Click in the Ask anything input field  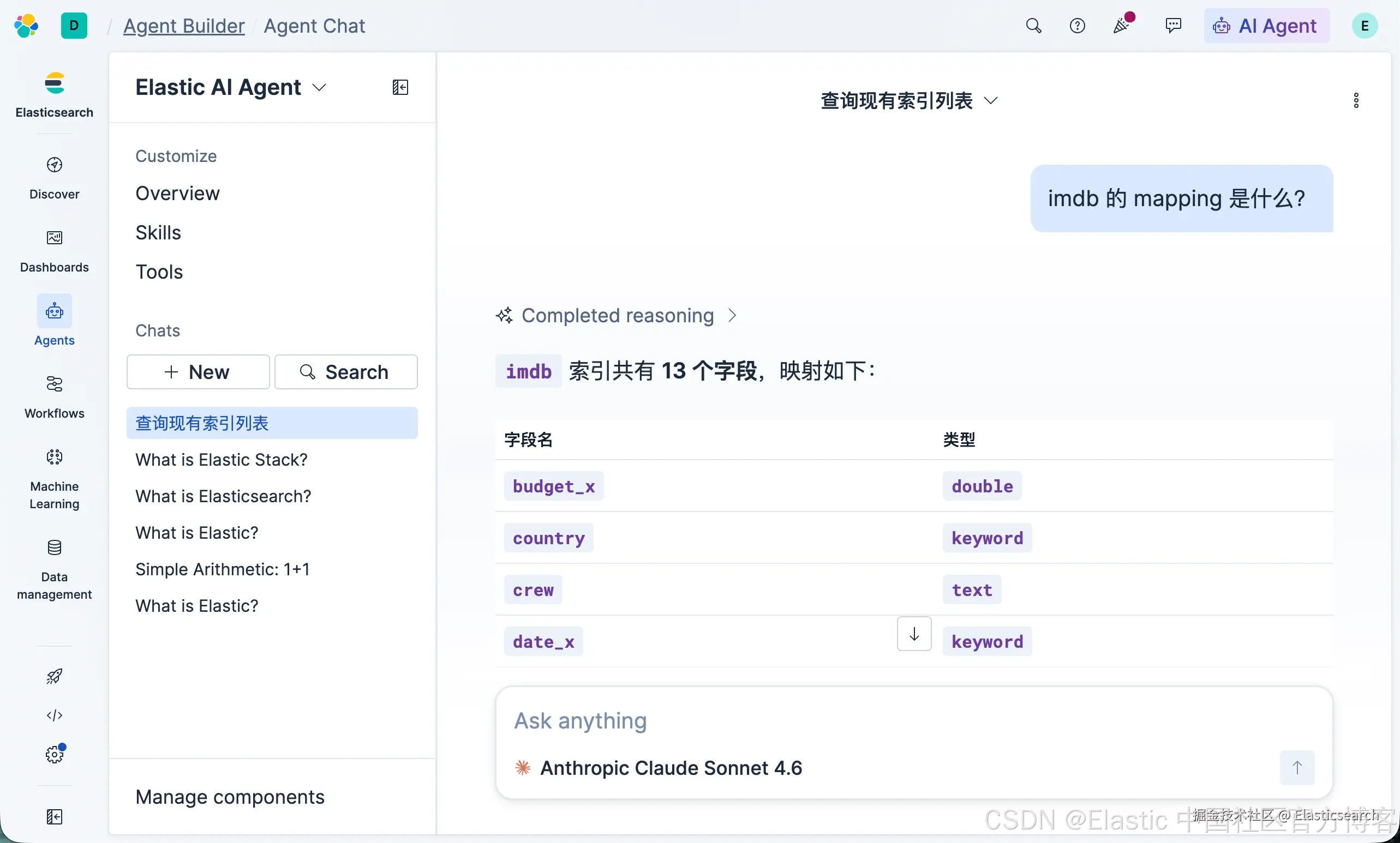tap(914, 721)
